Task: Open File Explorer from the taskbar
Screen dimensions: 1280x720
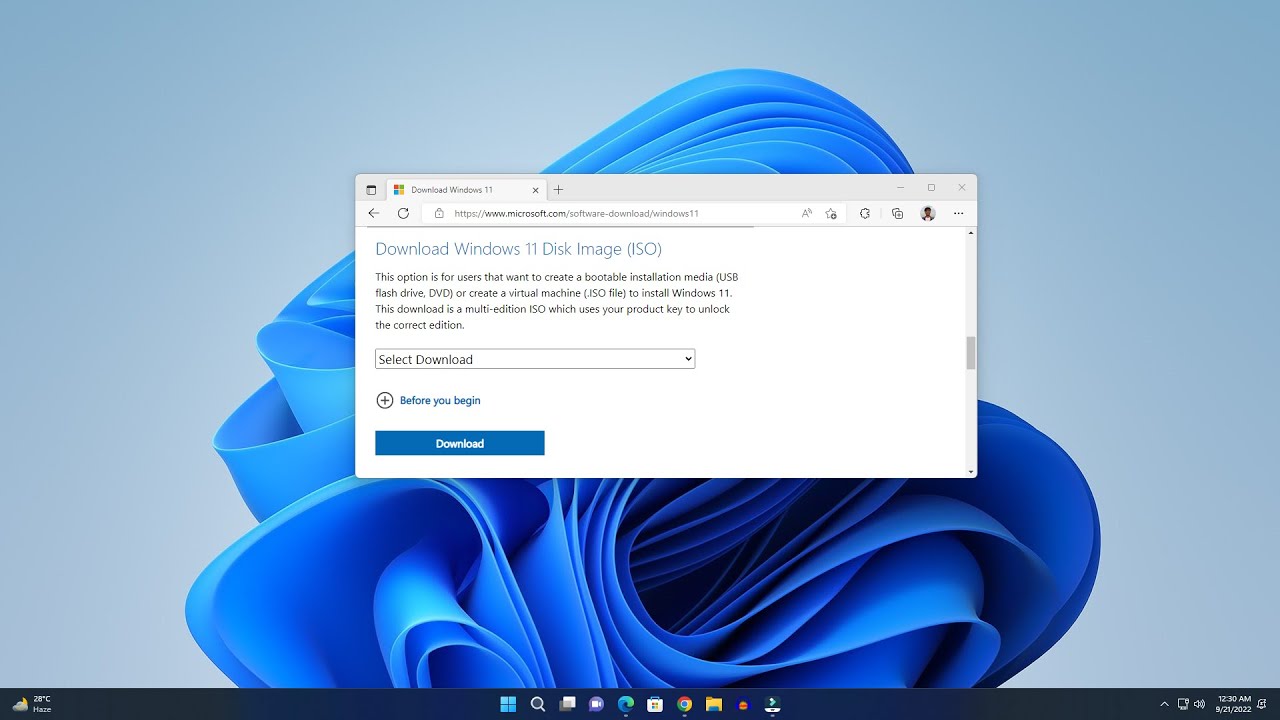Action: click(x=714, y=704)
